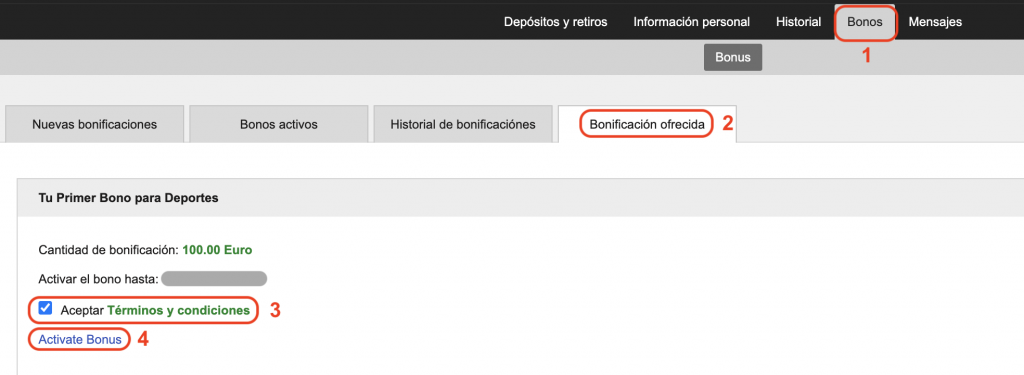
Task: Open the Términos y condiciones link
Action: click(178, 310)
